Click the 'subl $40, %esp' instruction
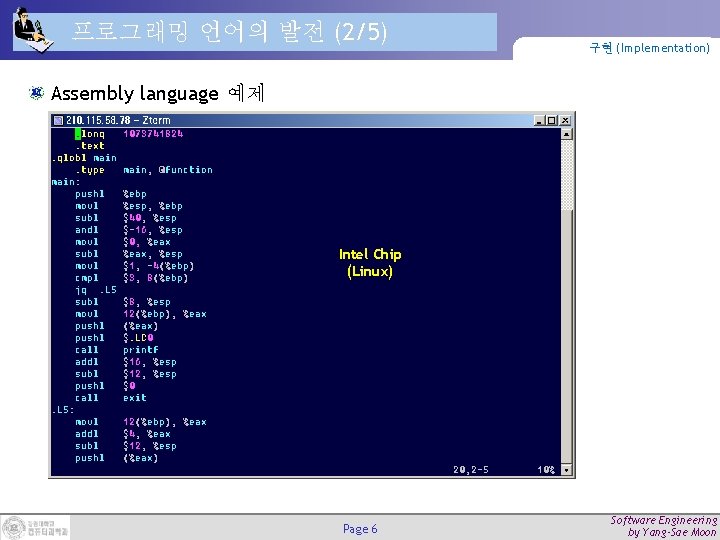 tap(126, 218)
